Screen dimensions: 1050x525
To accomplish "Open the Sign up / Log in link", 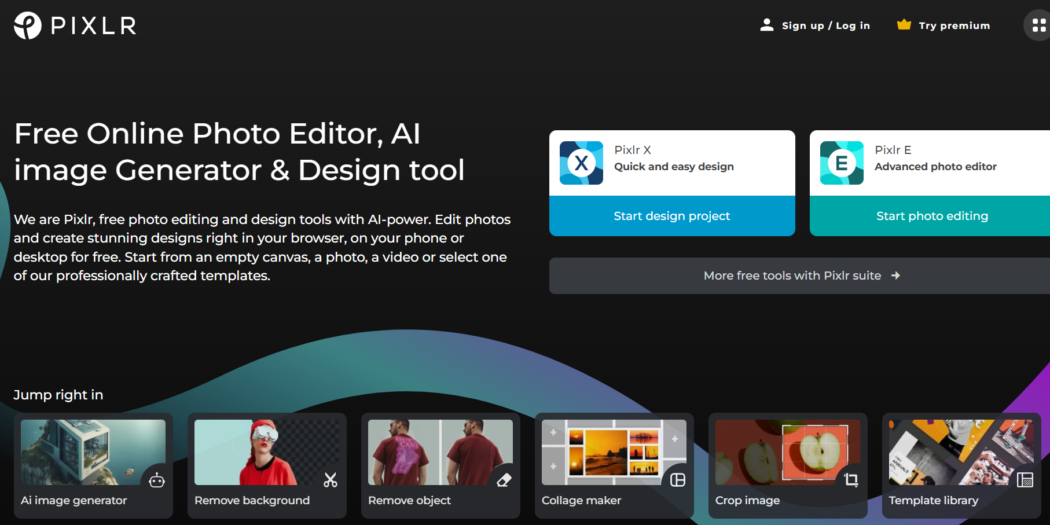I will click(826, 25).
